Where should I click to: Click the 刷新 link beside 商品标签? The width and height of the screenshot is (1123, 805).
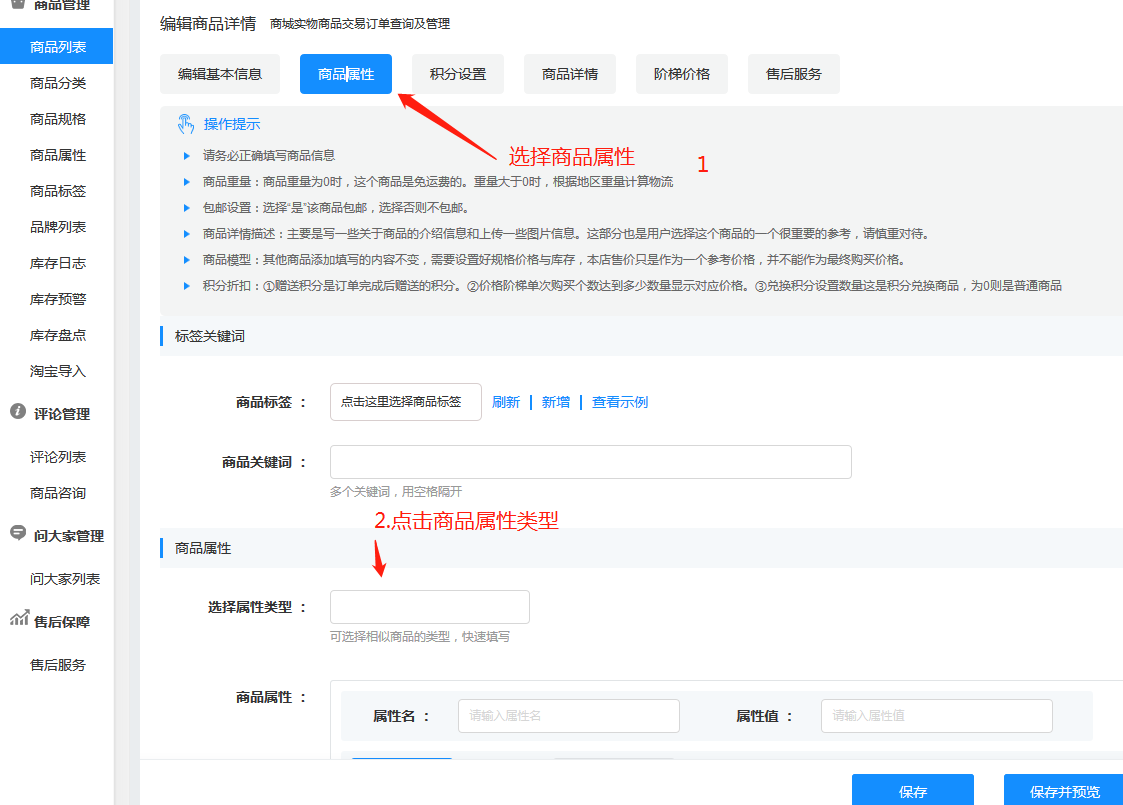pyautogui.click(x=507, y=401)
